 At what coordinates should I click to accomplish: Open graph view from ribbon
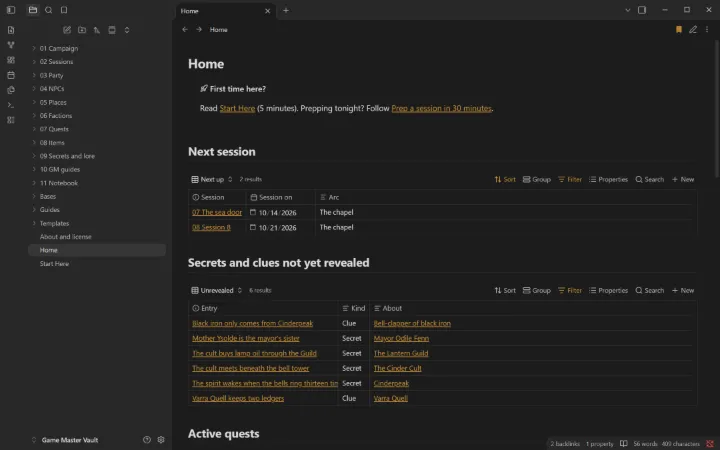(x=11, y=45)
